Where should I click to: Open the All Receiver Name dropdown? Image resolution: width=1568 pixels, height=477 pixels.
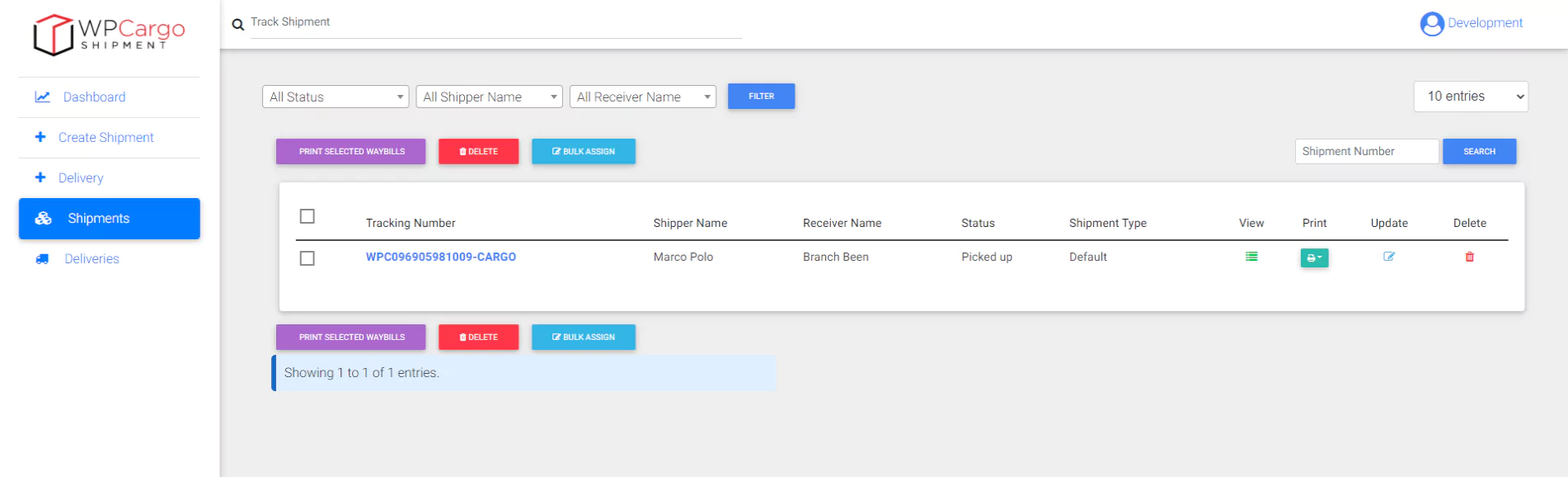[642, 97]
